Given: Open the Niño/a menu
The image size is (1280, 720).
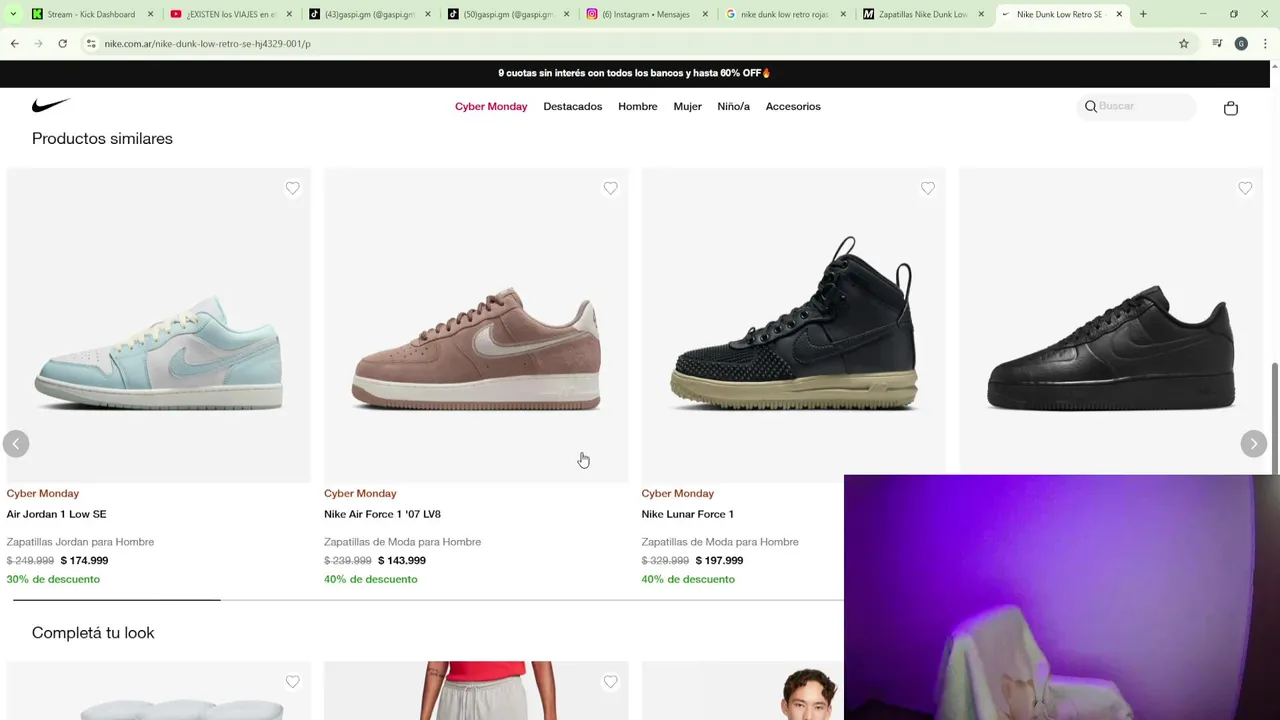Looking at the screenshot, I should coord(733,106).
